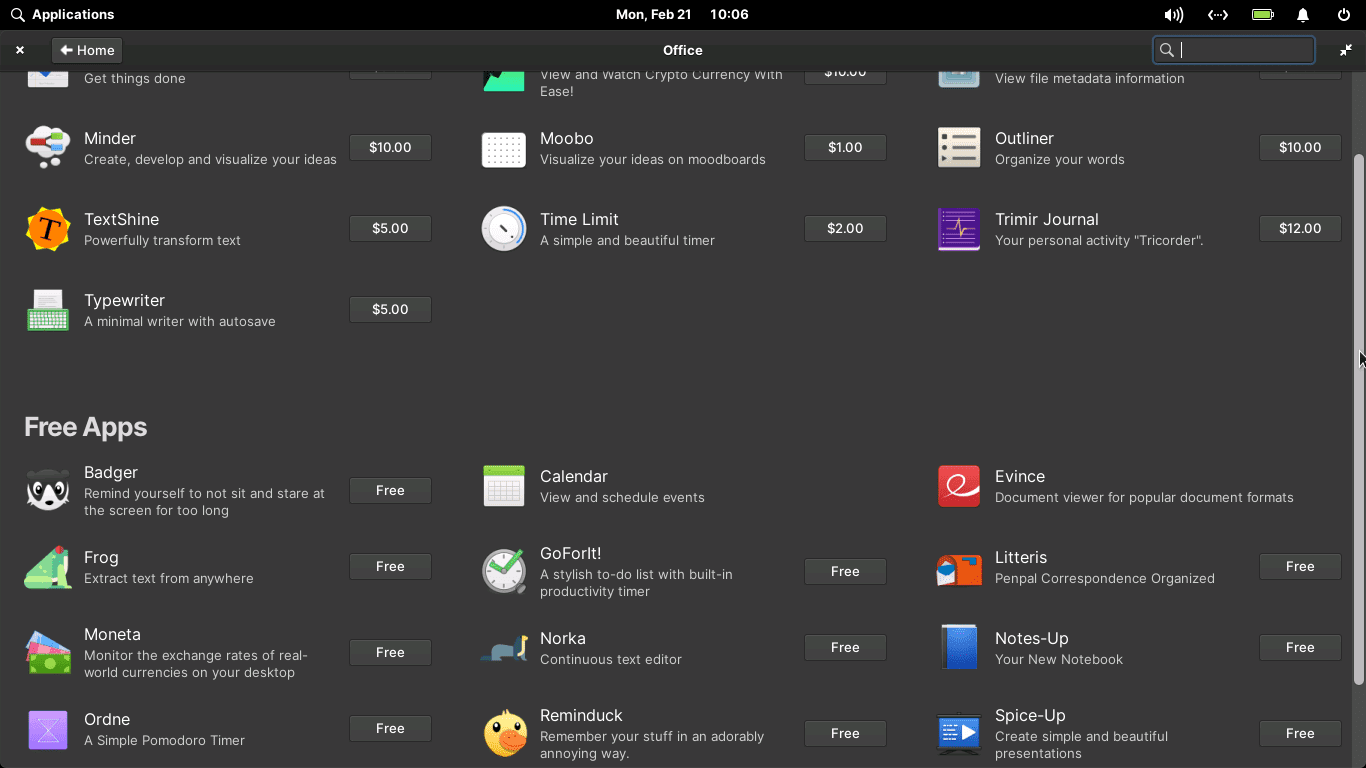Install Norka with Free button
The height and width of the screenshot is (768, 1366).
pyautogui.click(x=845, y=647)
